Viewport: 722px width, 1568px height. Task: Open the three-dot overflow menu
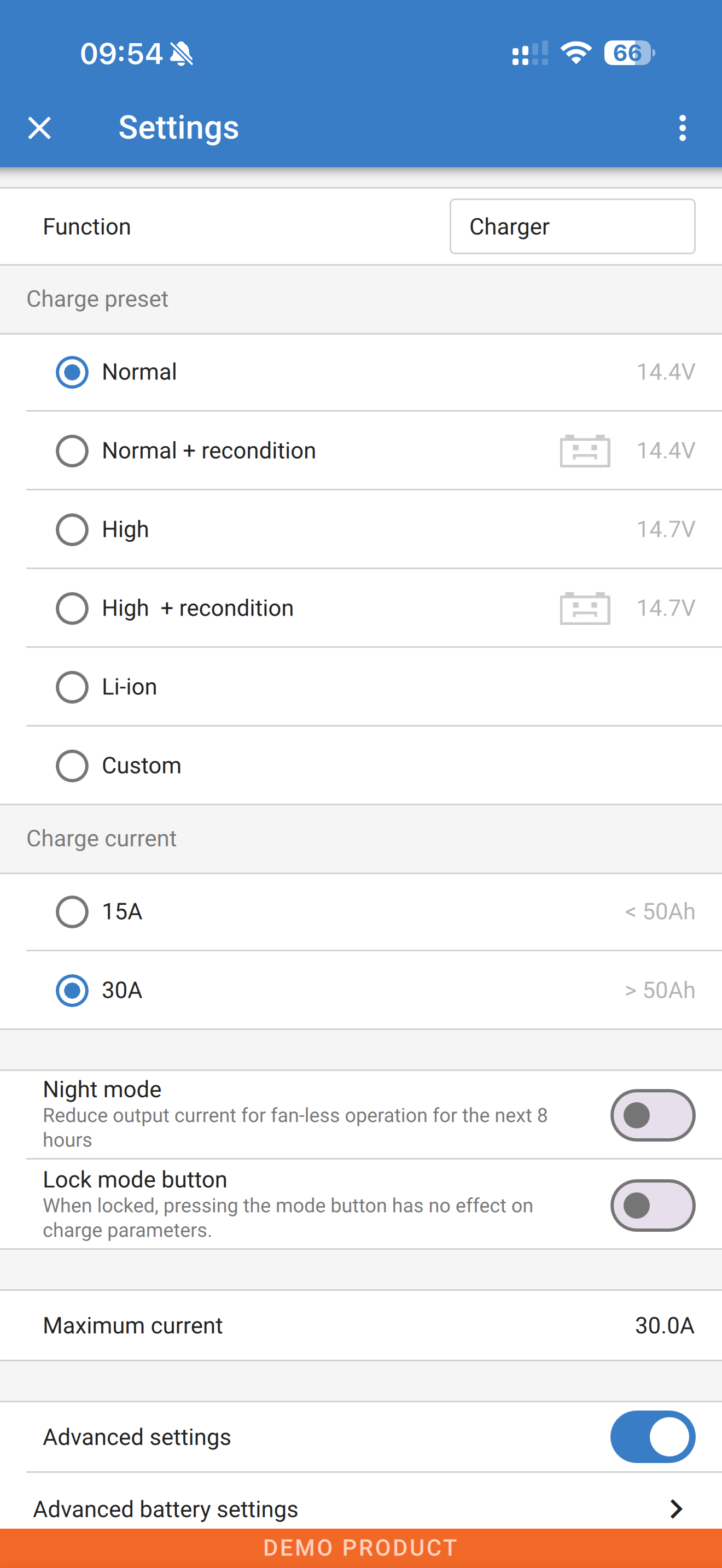point(682,128)
